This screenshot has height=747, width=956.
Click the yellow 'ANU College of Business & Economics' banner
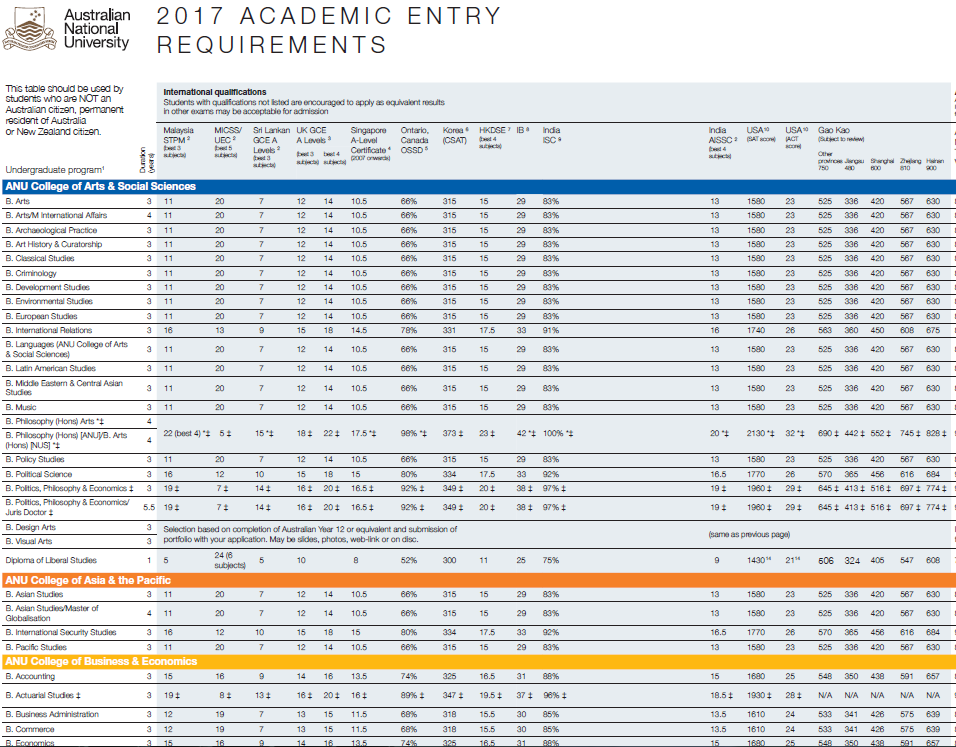(478, 661)
